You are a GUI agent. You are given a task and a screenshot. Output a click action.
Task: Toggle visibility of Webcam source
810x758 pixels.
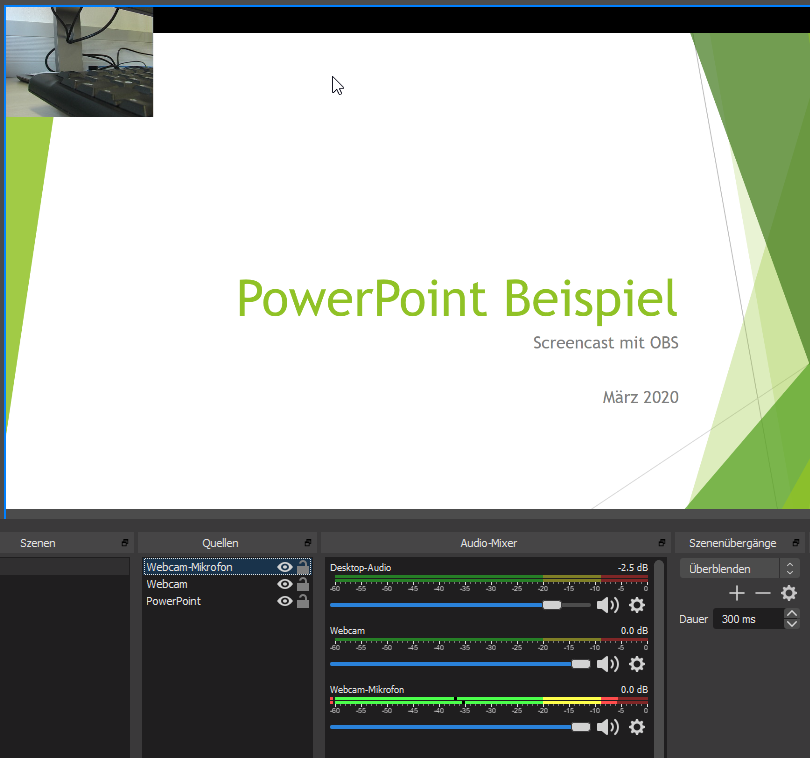[x=285, y=585]
